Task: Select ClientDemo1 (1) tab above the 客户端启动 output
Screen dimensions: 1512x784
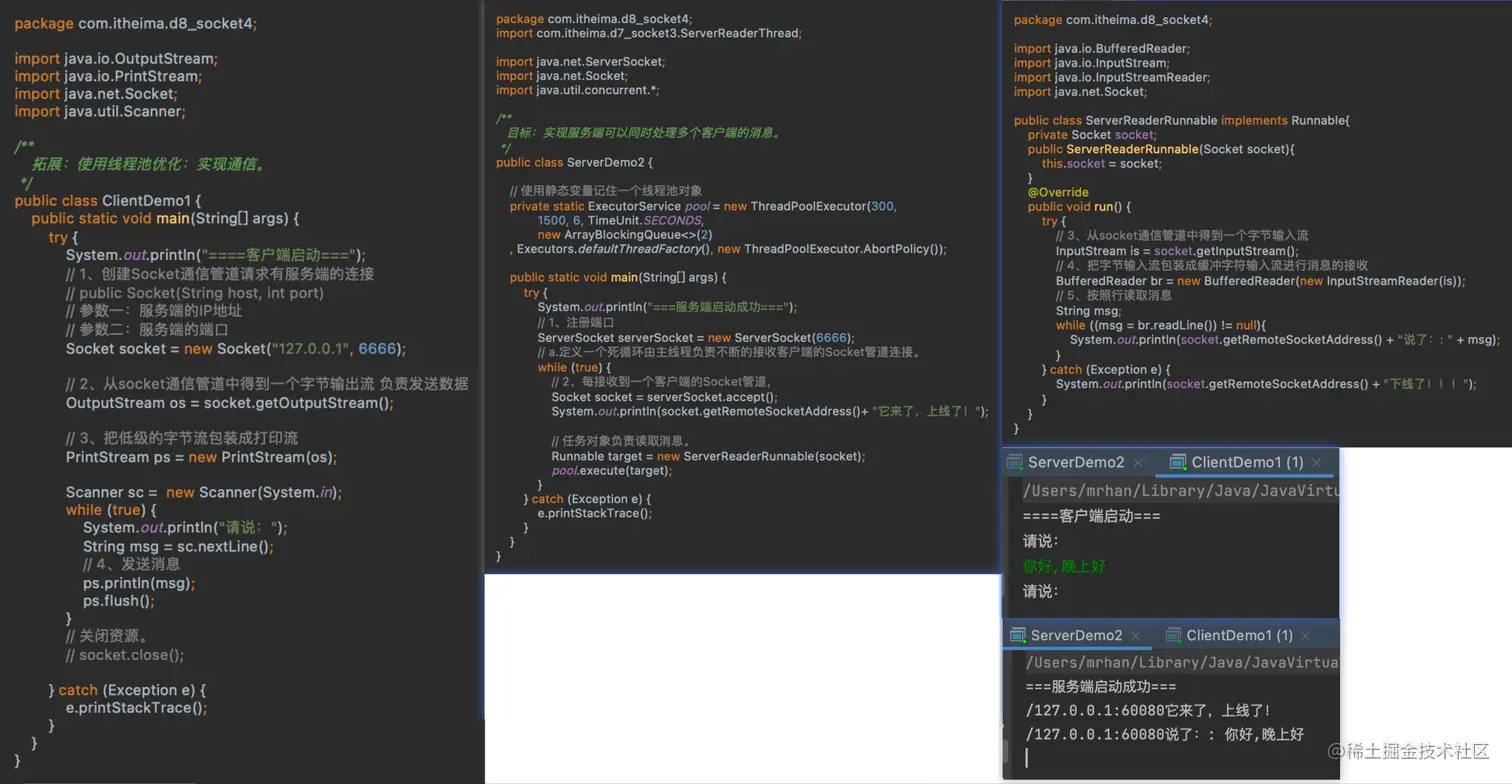Action: click(x=1247, y=462)
